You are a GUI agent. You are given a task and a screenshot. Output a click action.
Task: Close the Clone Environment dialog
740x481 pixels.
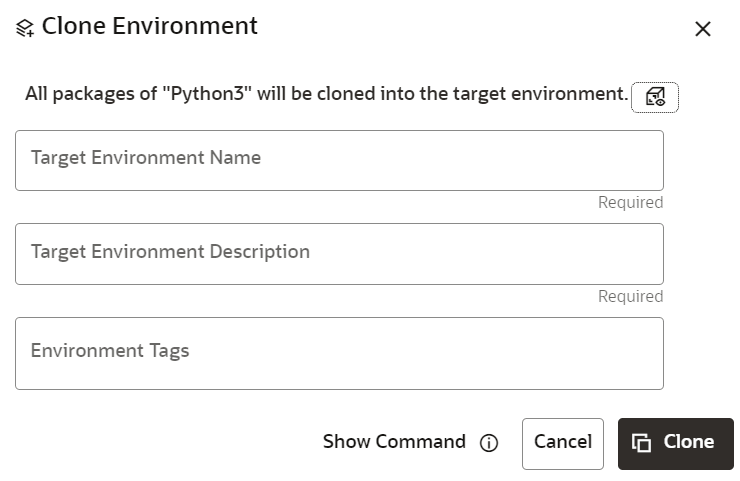click(x=703, y=29)
